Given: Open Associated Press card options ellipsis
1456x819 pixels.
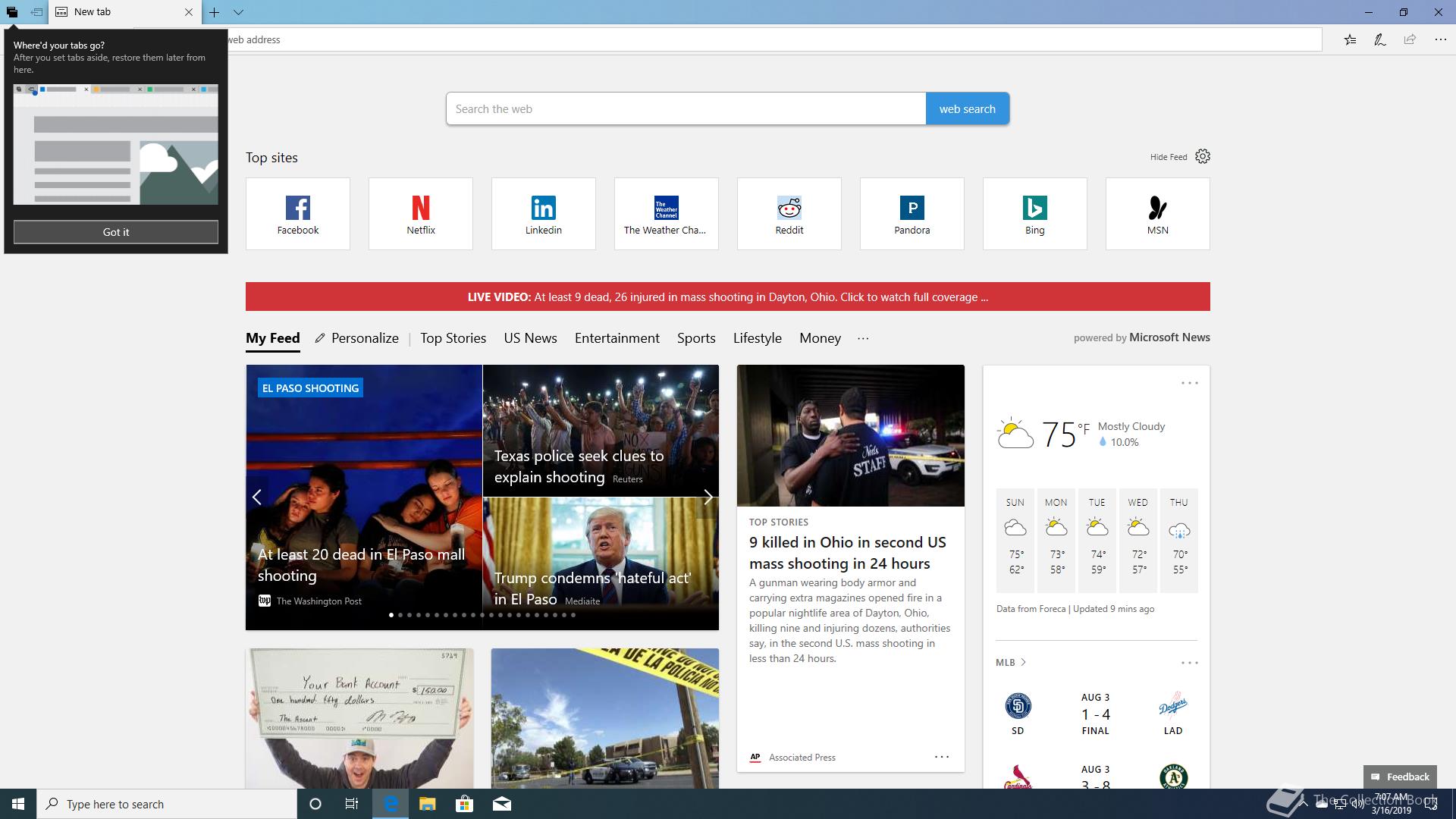Looking at the screenshot, I should pos(942,757).
